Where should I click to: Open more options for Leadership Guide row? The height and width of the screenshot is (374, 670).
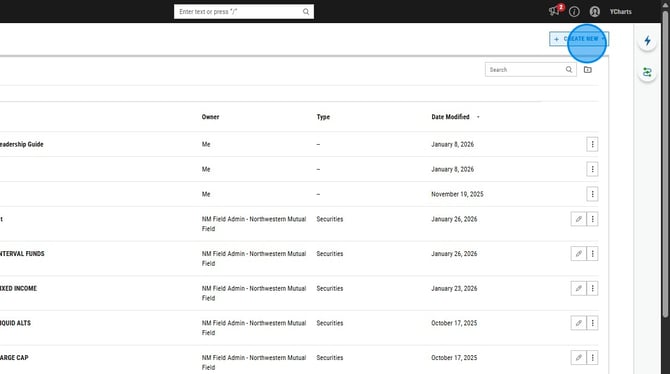tap(592, 144)
